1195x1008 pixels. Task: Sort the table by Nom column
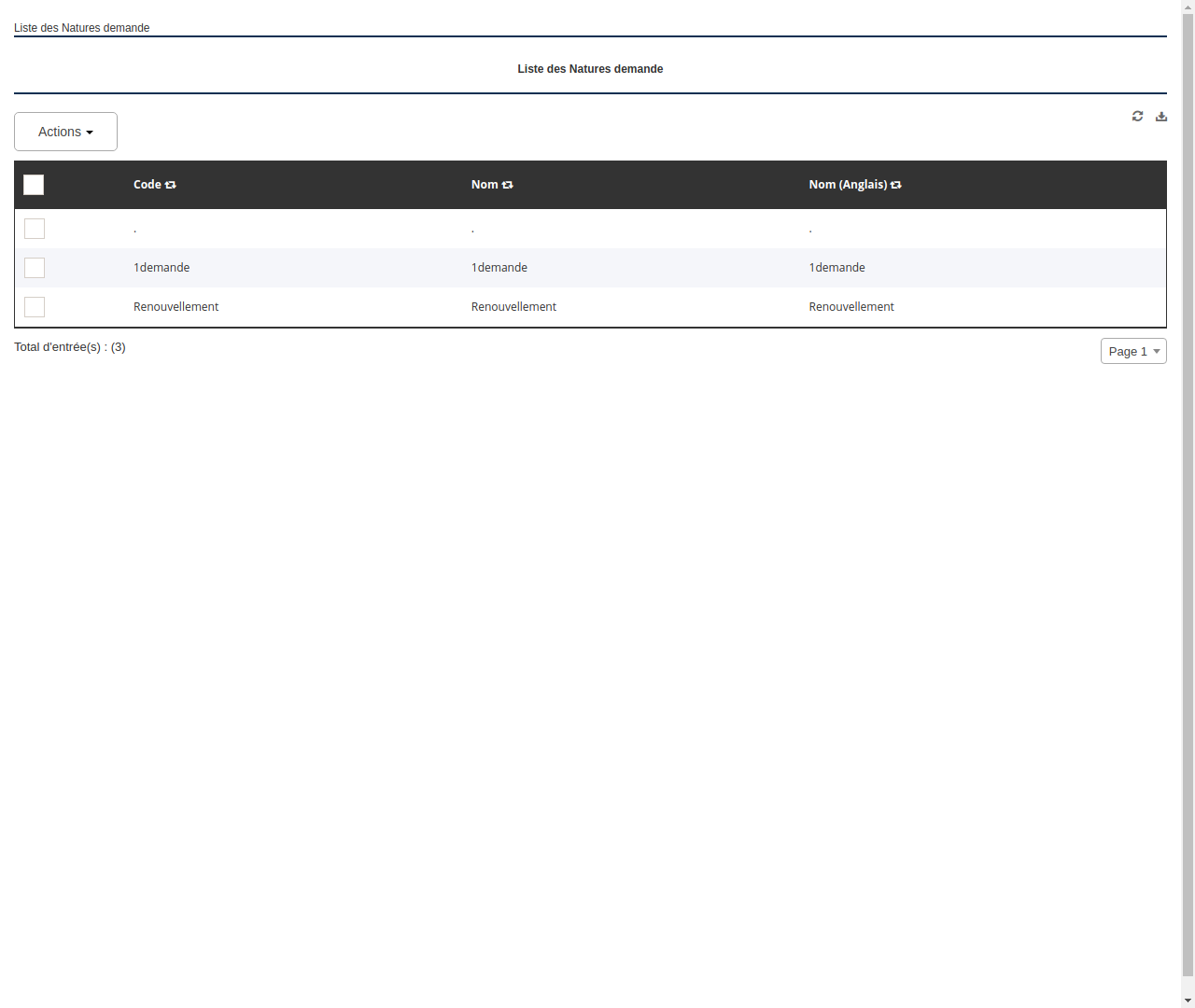coord(507,185)
